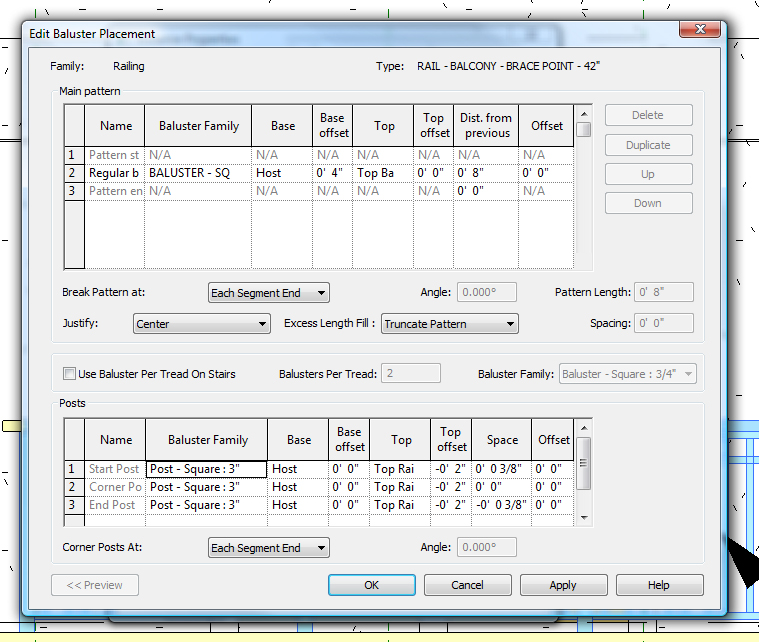Open Help for baluster placement
Screen dimensions: 759x642
[659, 585]
